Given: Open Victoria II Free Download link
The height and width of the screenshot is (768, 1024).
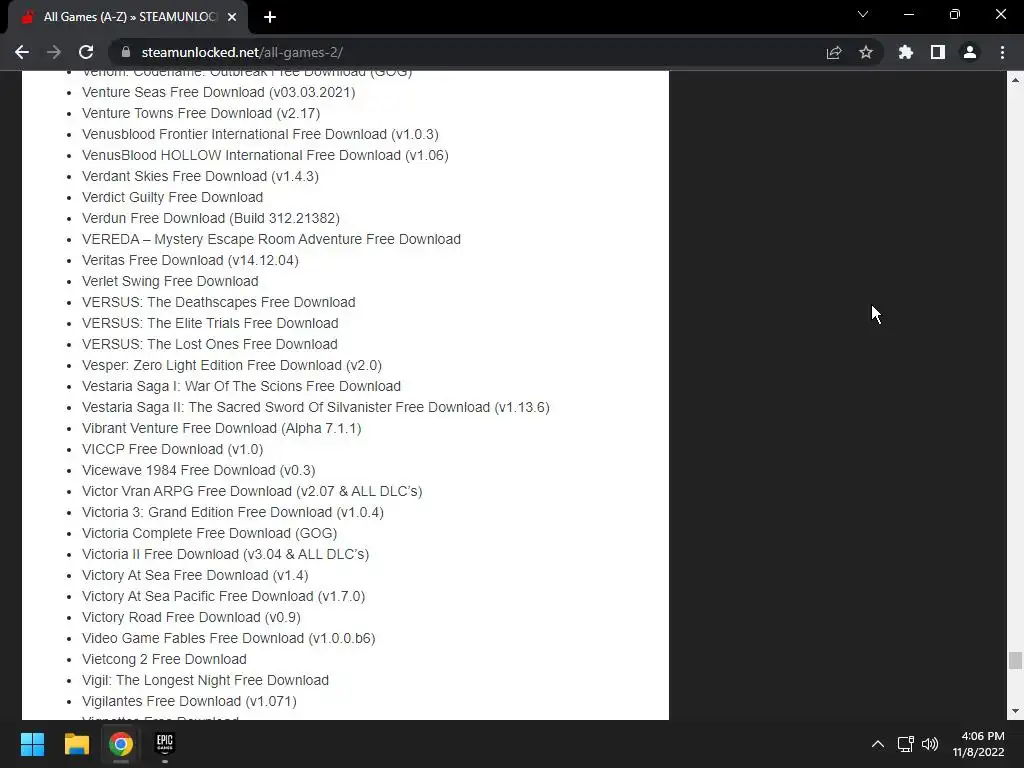Looking at the screenshot, I should (225, 554).
